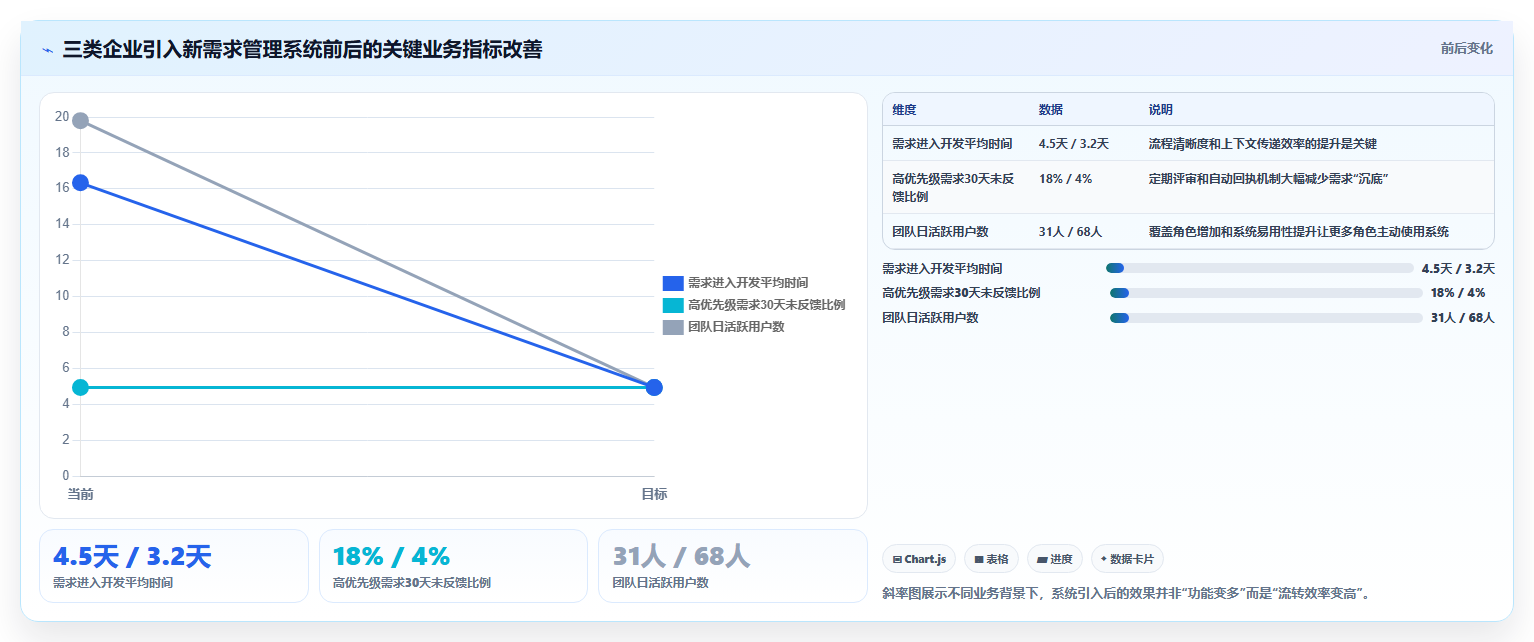The width and height of the screenshot is (1534, 642).
Task: Toggle the 团队日活跃用户数 legend swatch
Action: pos(673,327)
